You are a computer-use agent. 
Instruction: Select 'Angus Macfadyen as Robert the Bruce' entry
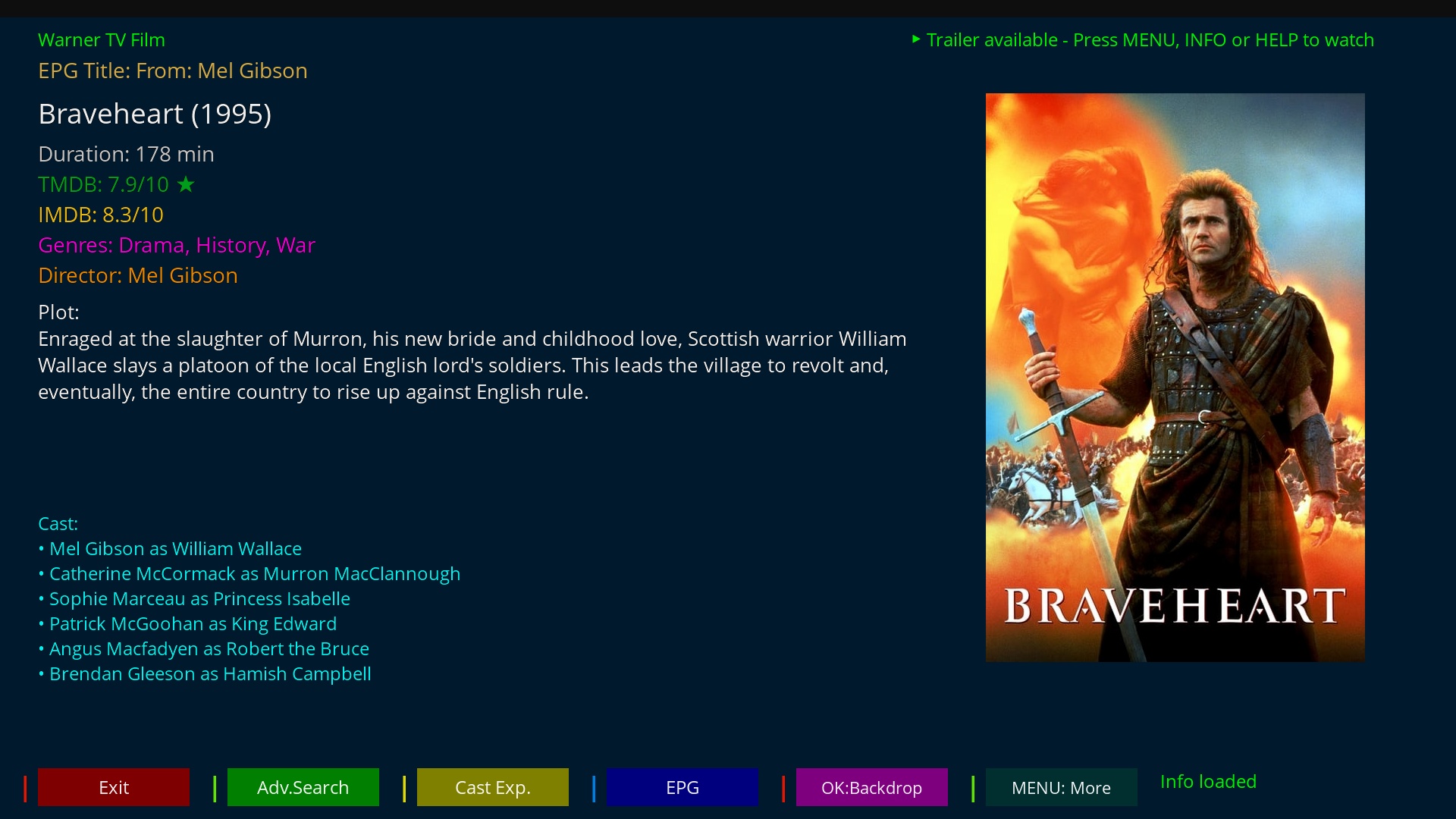pos(204,648)
